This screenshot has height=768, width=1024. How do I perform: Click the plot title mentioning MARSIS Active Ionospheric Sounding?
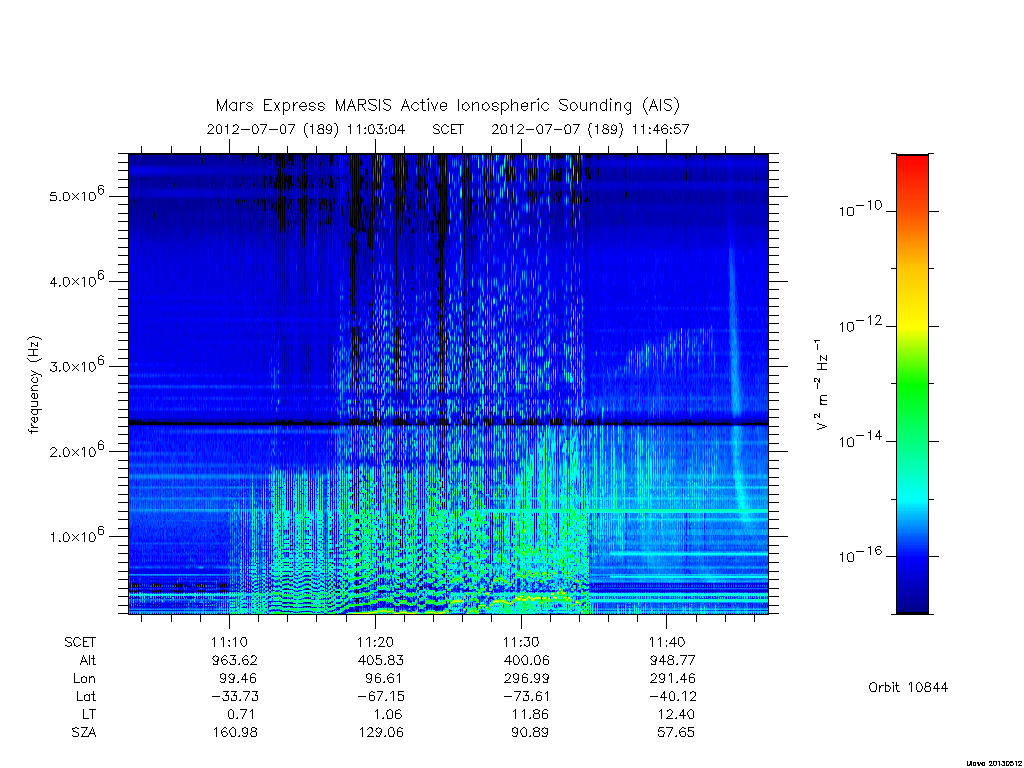click(448, 106)
